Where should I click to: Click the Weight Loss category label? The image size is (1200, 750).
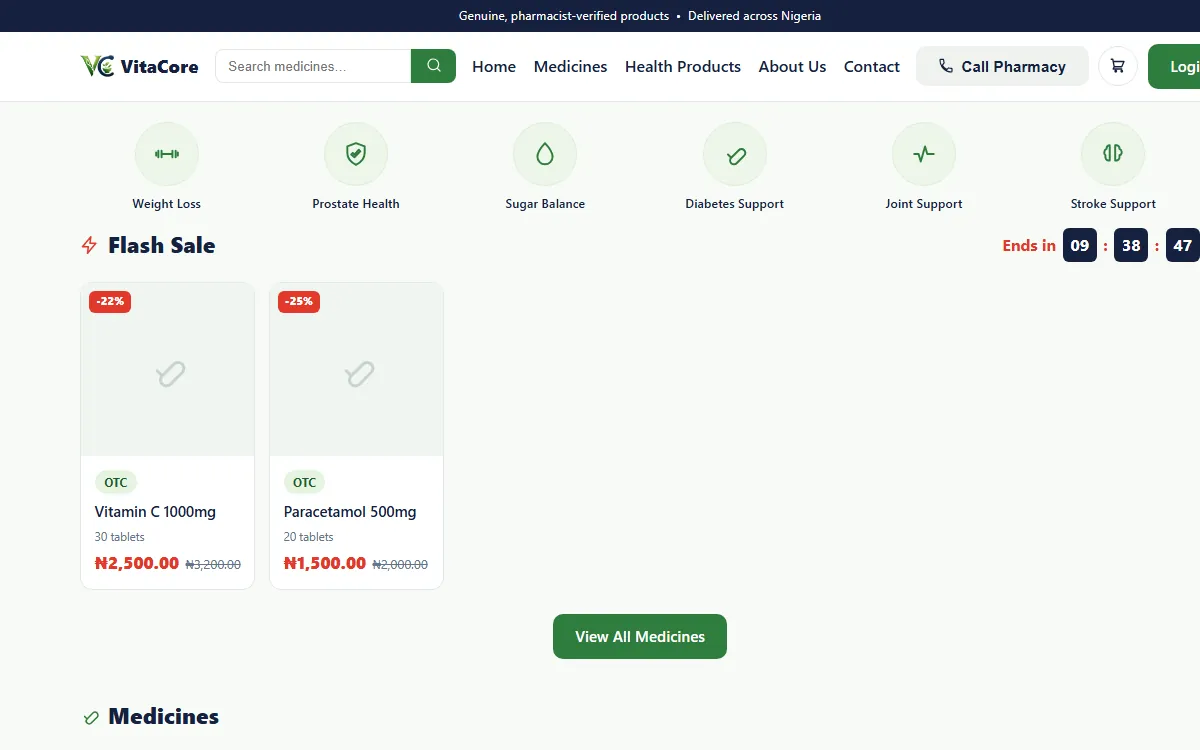(167, 204)
